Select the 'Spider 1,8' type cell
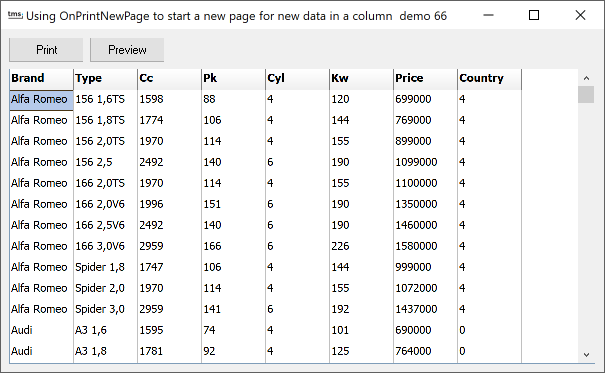The width and height of the screenshot is (605, 373). (105, 267)
